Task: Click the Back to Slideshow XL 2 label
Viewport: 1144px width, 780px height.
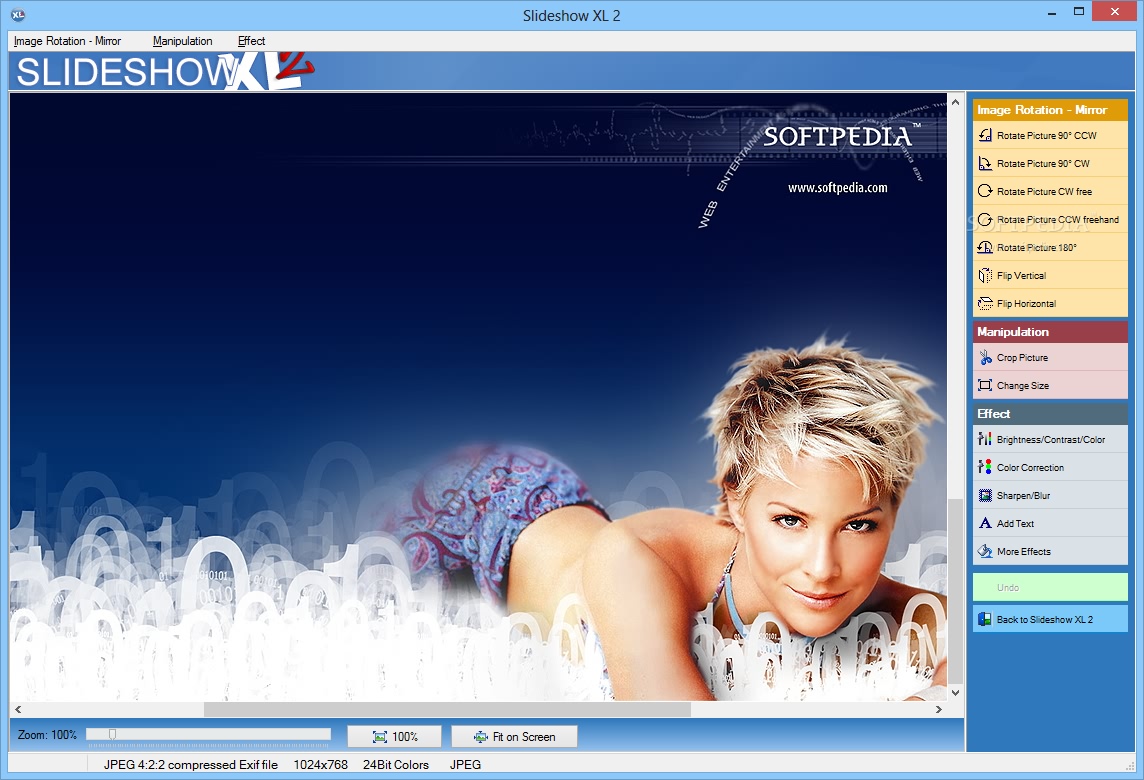Action: point(1045,619)
